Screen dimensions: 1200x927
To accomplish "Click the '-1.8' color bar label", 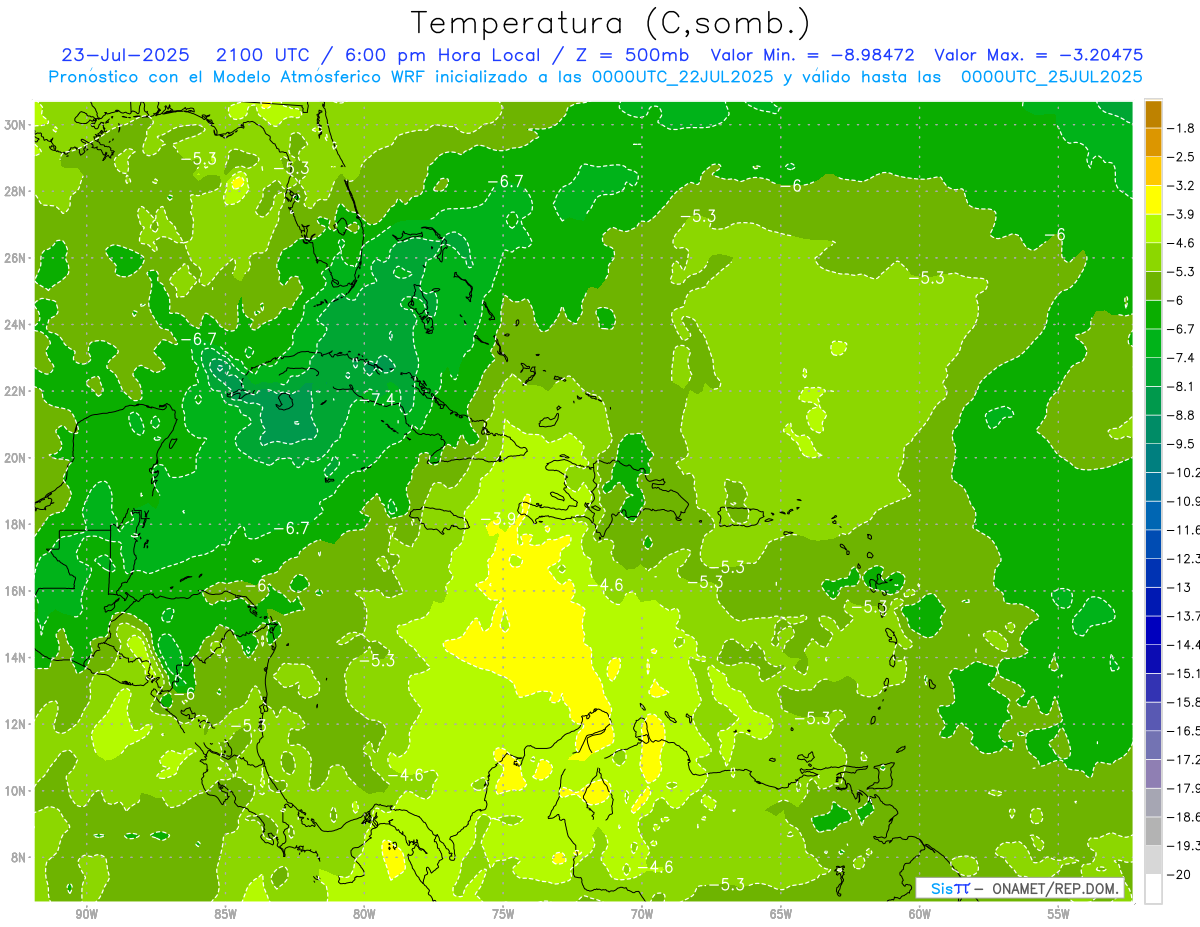I will pyautogui.click(x=1183, y=128).
